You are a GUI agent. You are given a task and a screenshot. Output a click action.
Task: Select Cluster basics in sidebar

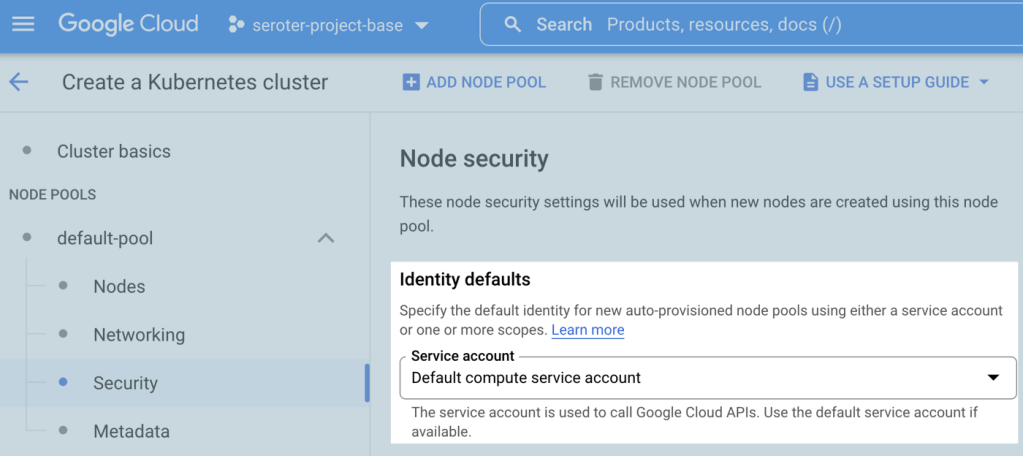tap(113, 151)
